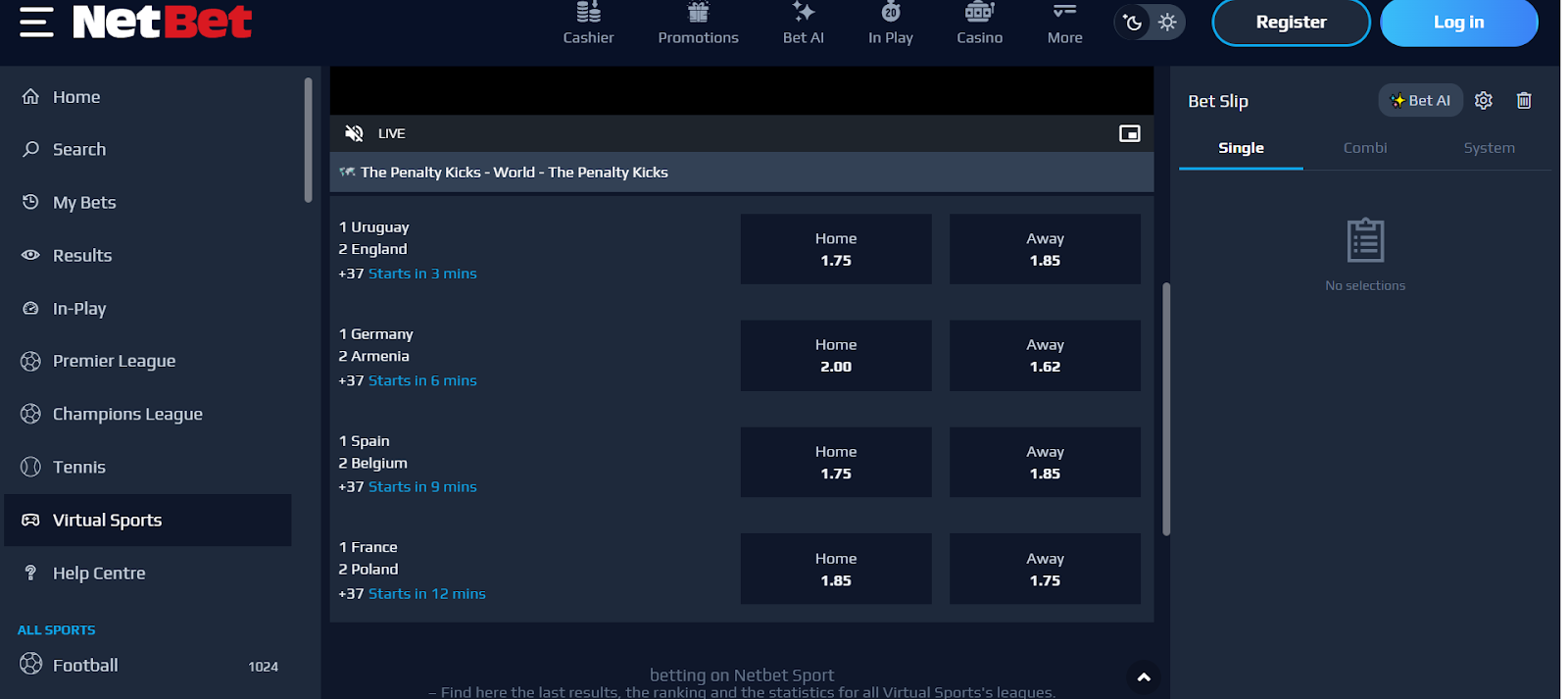Image resolution: width=1568 pixels, height=699 pixels.
Task: Click The Penalty Kicks league header
Action: 741,173
